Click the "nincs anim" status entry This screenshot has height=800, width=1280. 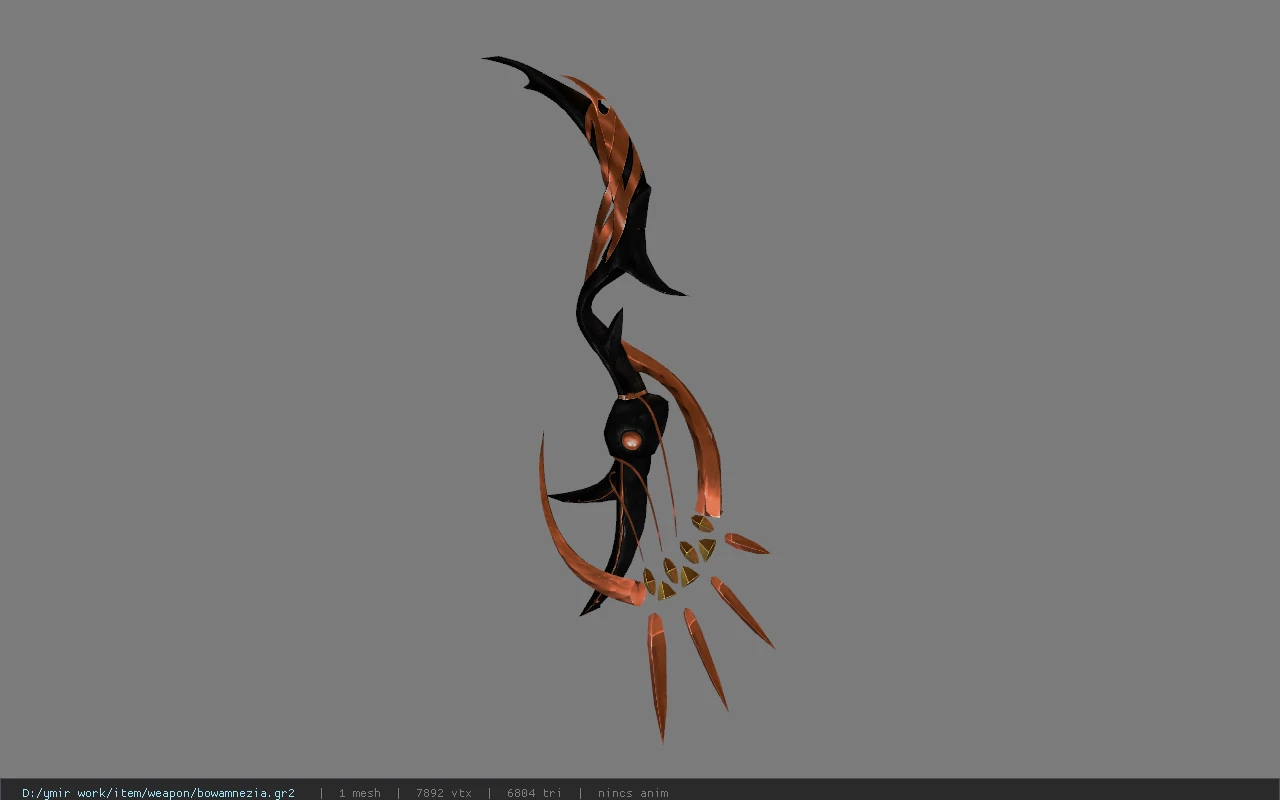point(633,793)
